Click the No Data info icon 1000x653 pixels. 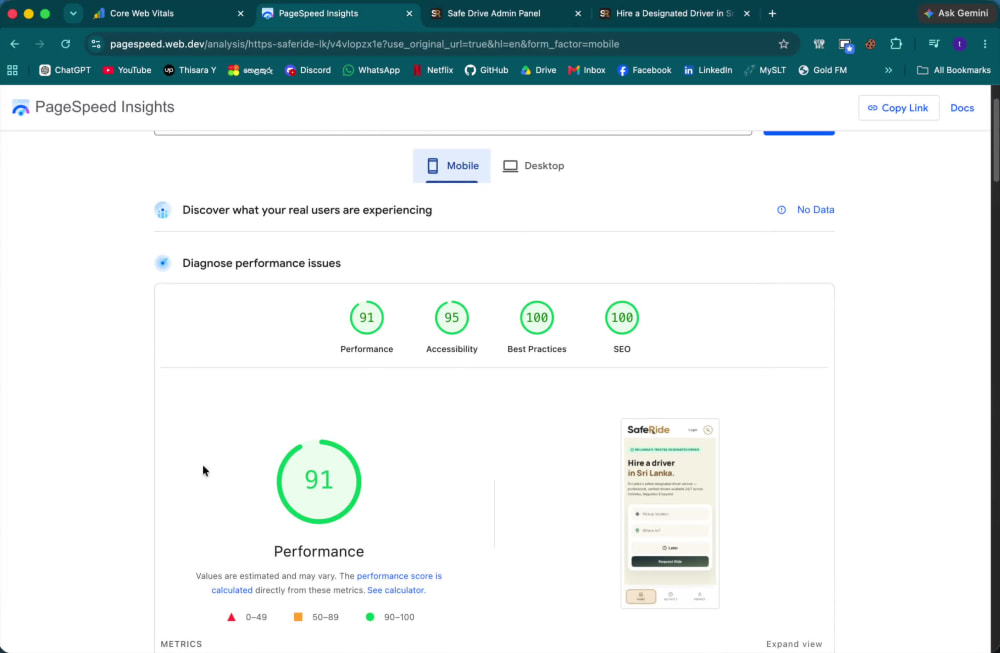(x=781, y=210)
